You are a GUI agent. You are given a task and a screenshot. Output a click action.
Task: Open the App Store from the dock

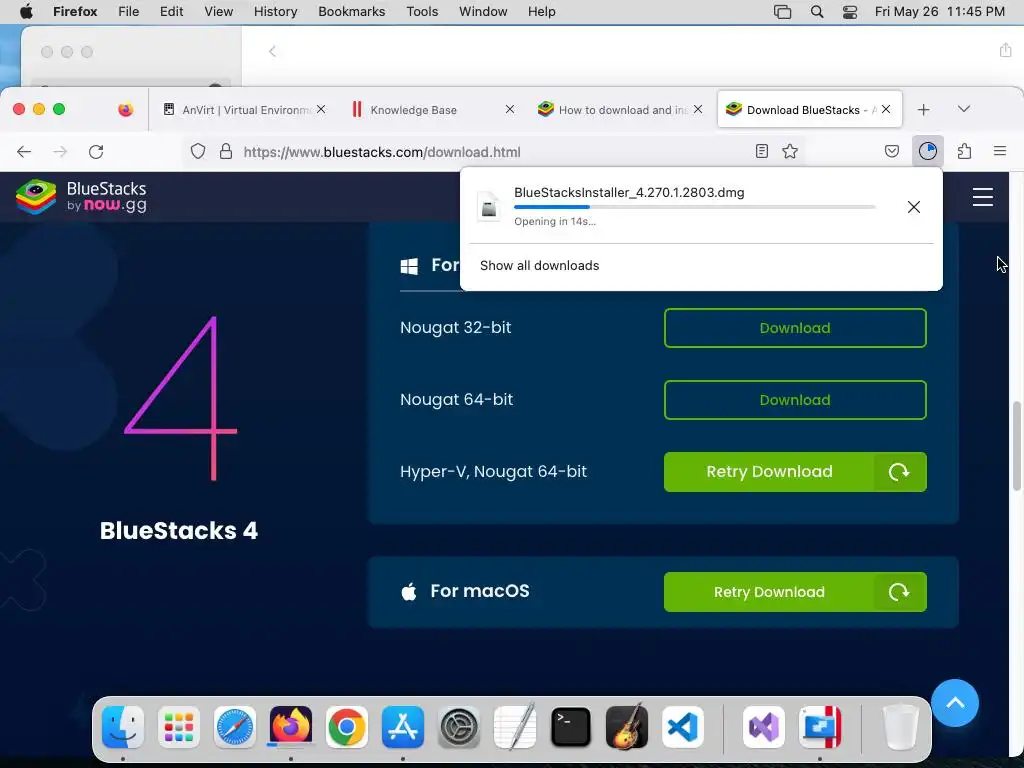(403, 727)
